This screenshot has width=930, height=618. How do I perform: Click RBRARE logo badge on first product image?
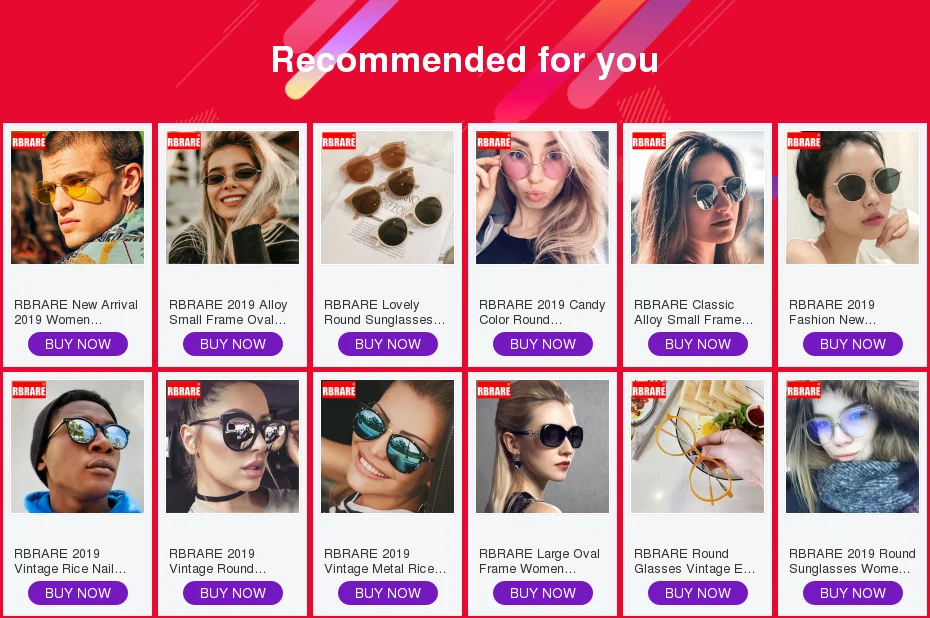[x=29, y=141]
